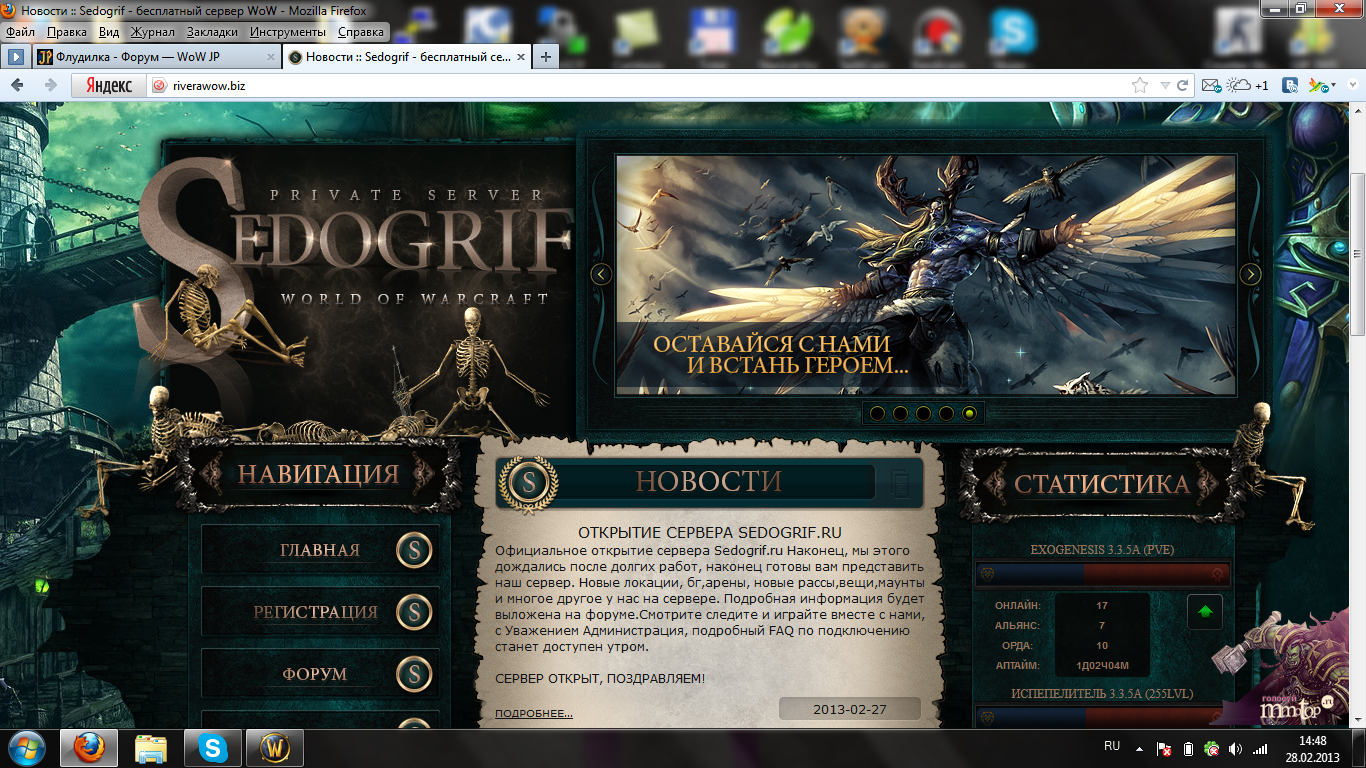
Task: Click the browser forward arrow
Action: (x=50, y=85)
